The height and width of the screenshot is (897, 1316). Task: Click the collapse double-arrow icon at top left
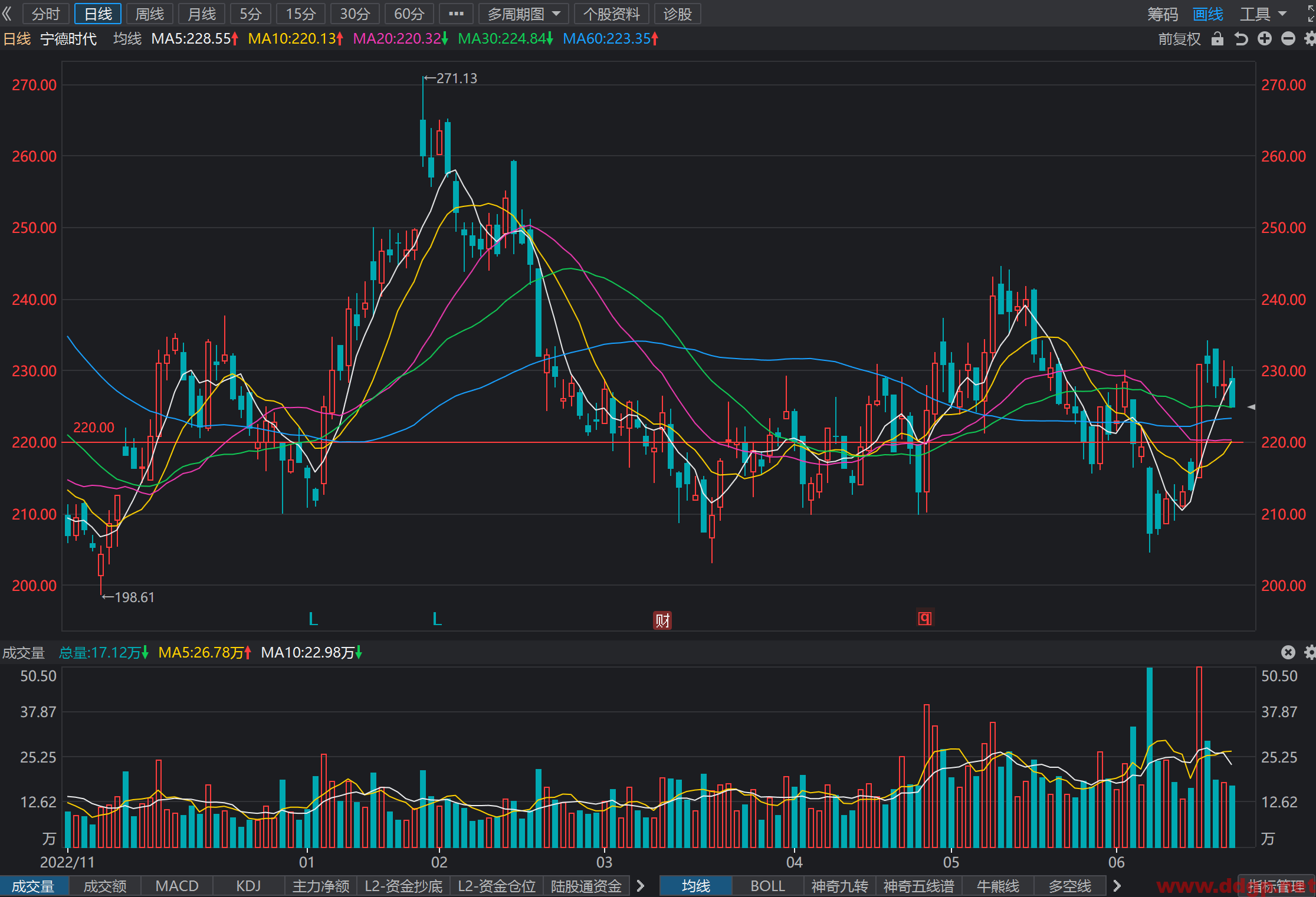(x=7, y=14)
